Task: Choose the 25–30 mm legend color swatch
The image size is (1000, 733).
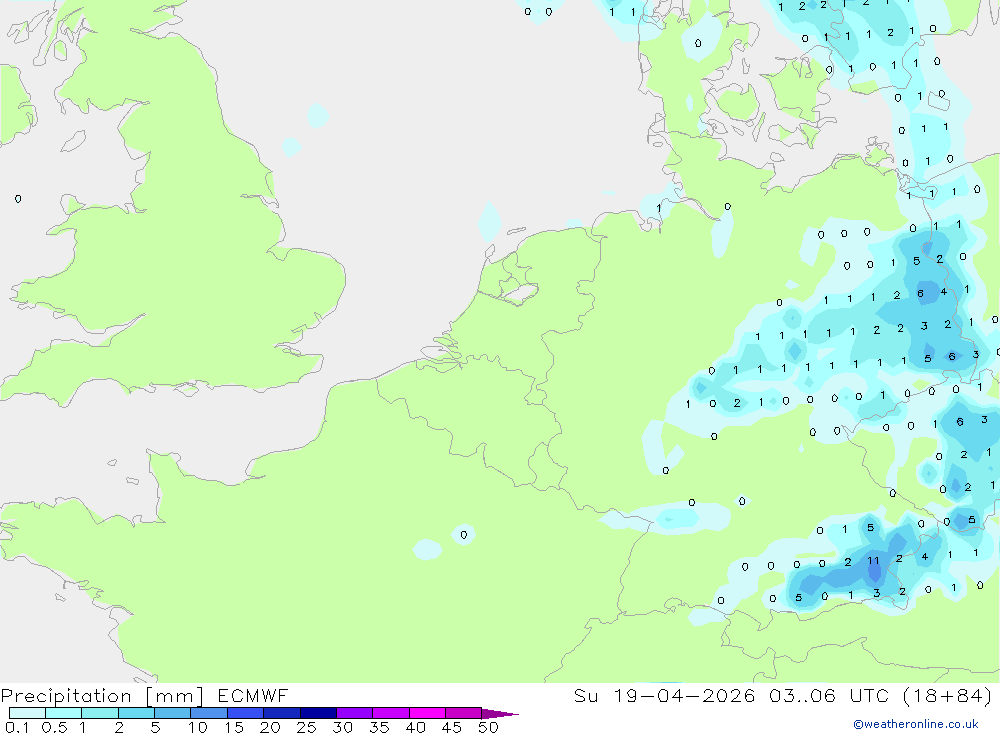Action: (x=318, y=713)
